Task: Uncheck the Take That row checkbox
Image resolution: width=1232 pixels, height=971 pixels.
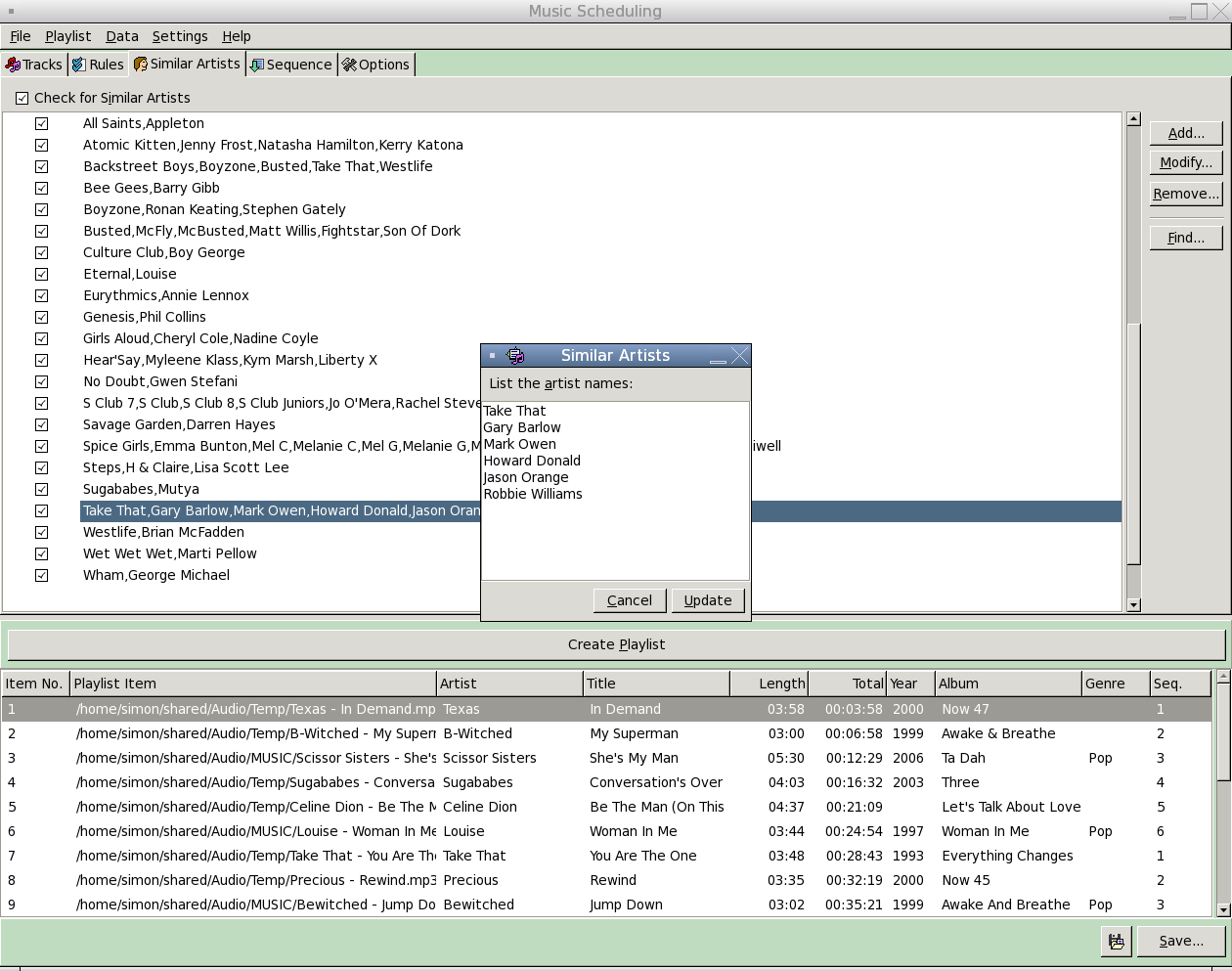Action: pos(42,510)
